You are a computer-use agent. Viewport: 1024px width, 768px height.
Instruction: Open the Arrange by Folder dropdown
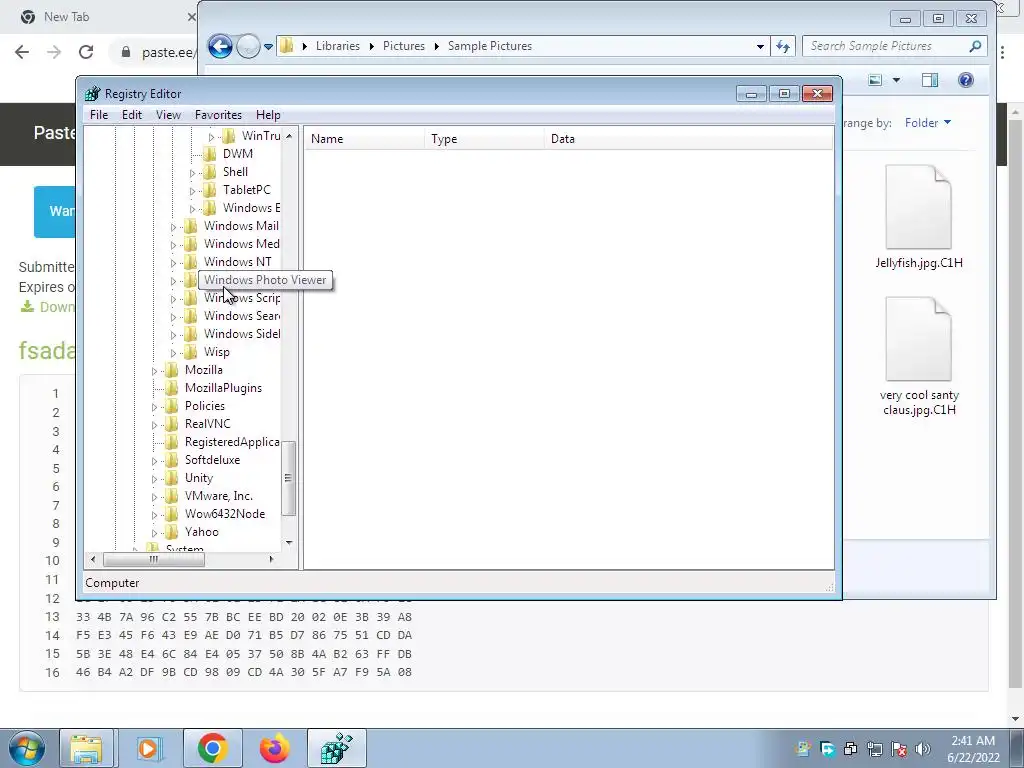pyautogui.click(x=927, y=123)
